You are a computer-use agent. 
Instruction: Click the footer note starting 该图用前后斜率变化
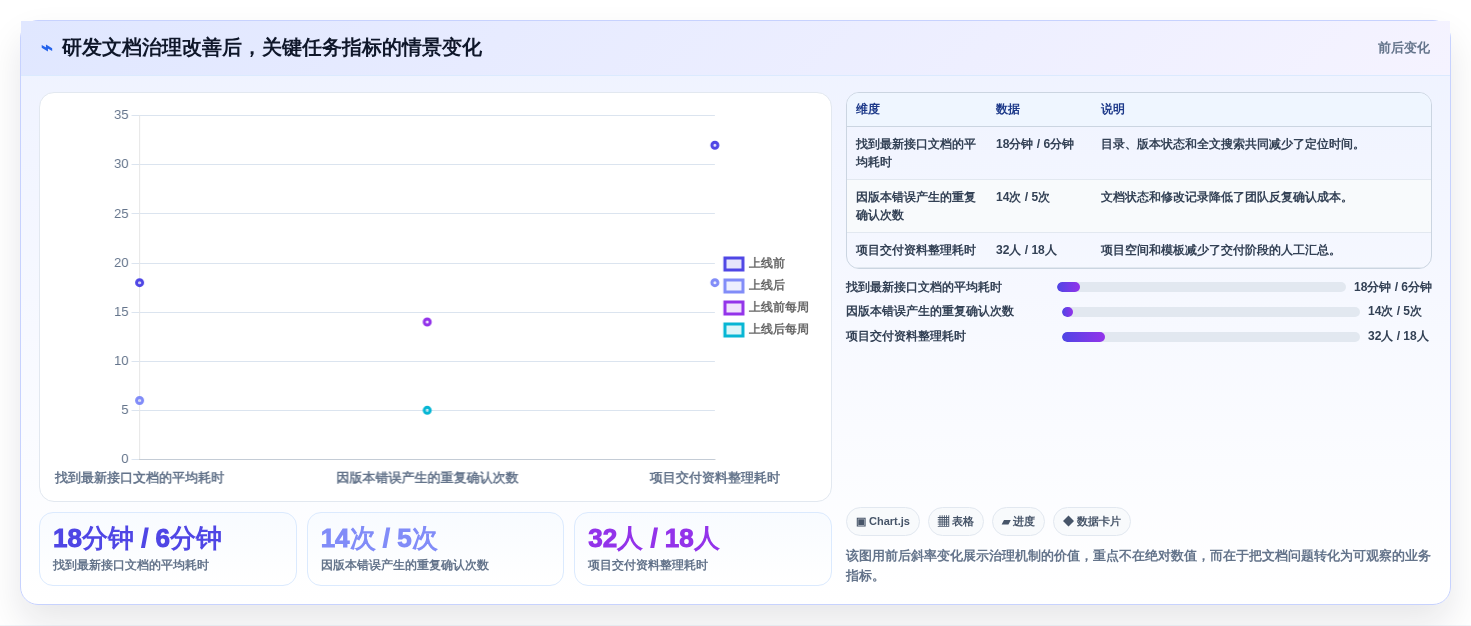[x=1138, y=566]
